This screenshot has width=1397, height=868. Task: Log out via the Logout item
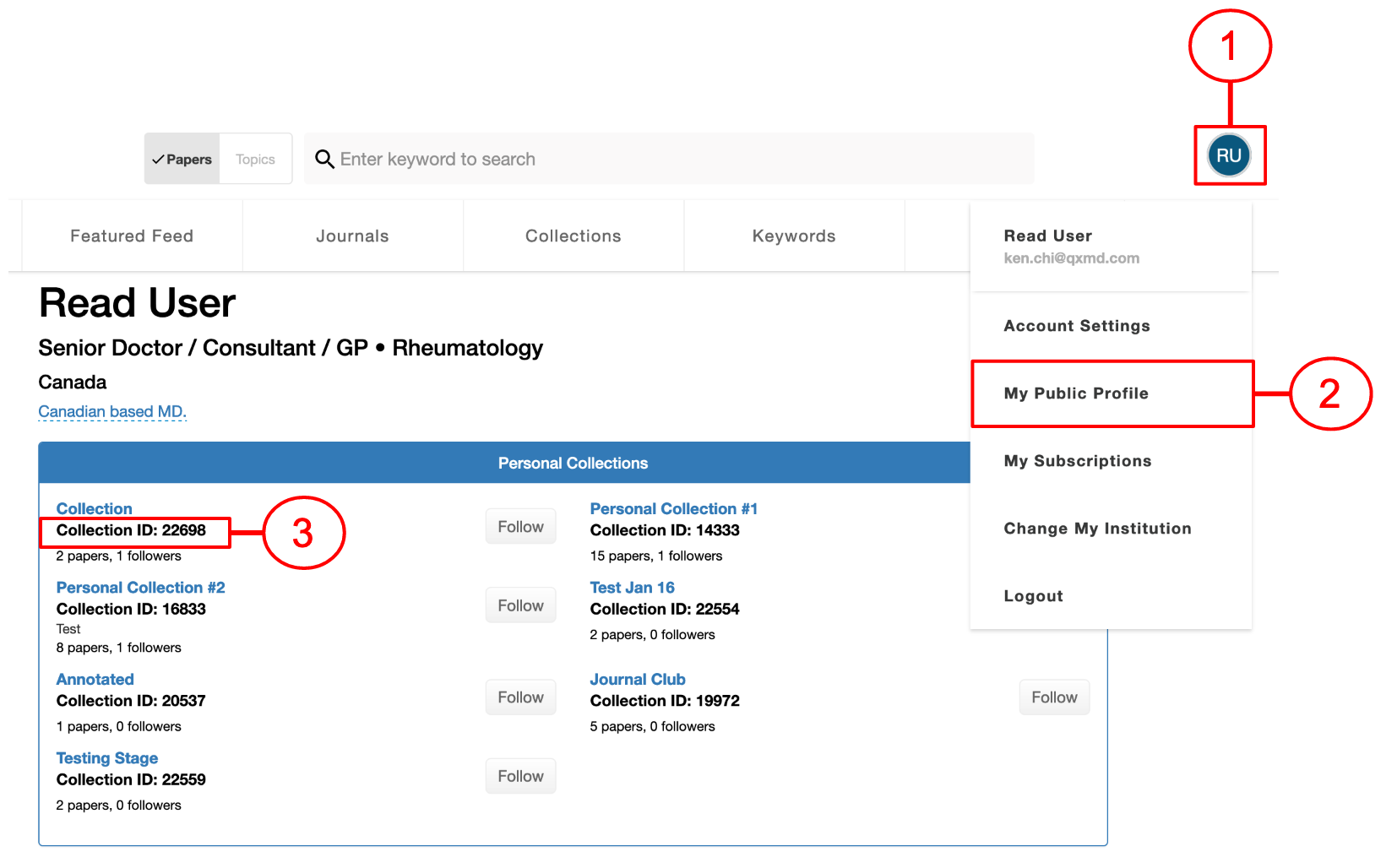(1033, 596)
